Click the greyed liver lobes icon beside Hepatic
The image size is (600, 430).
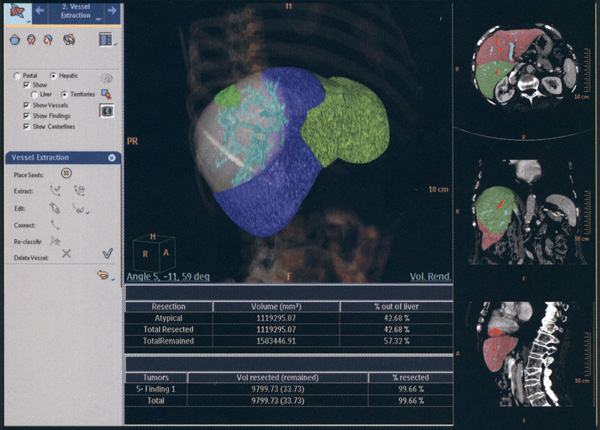pos(106,78)
